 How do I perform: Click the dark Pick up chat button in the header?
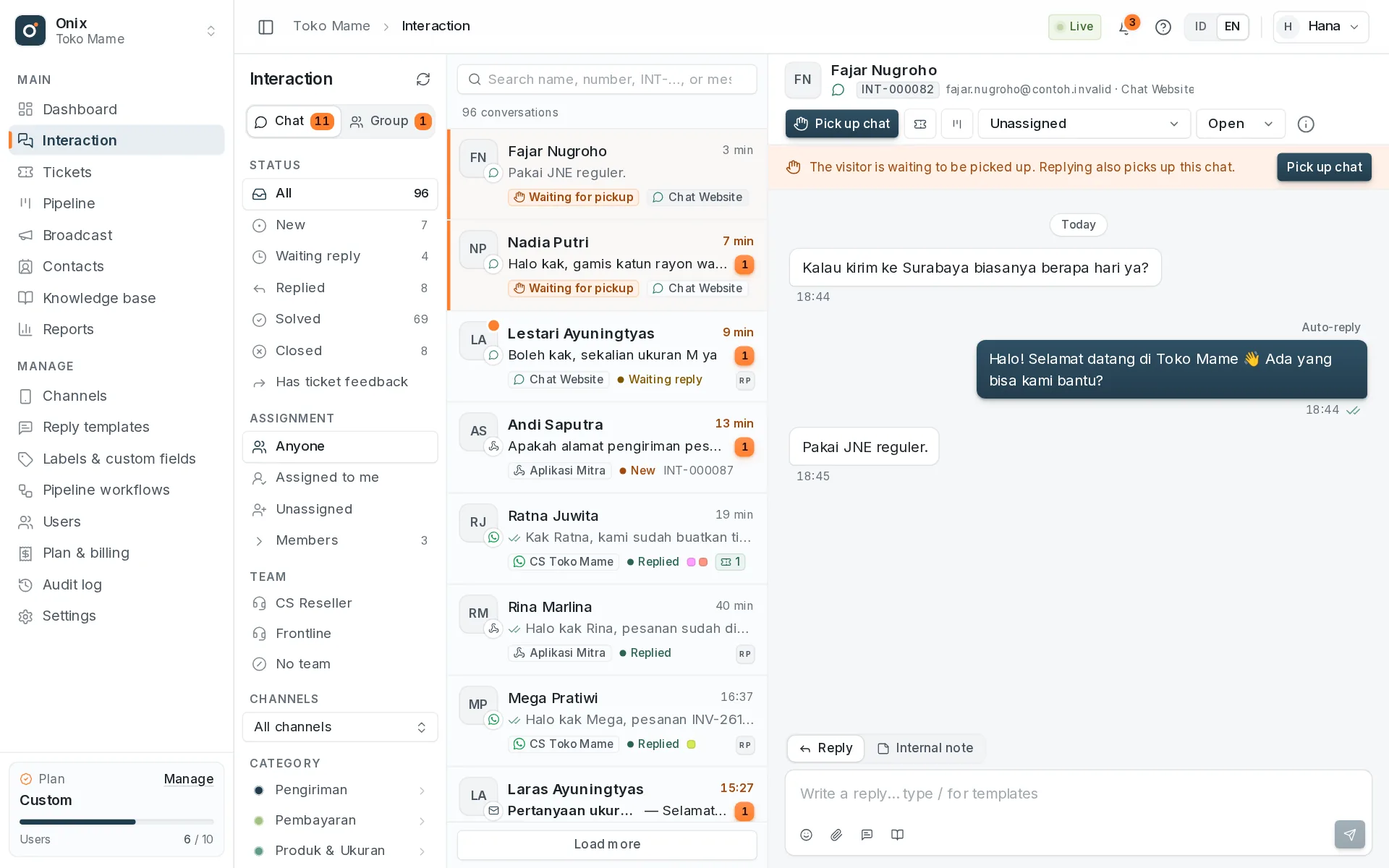[x=842, y=124]
